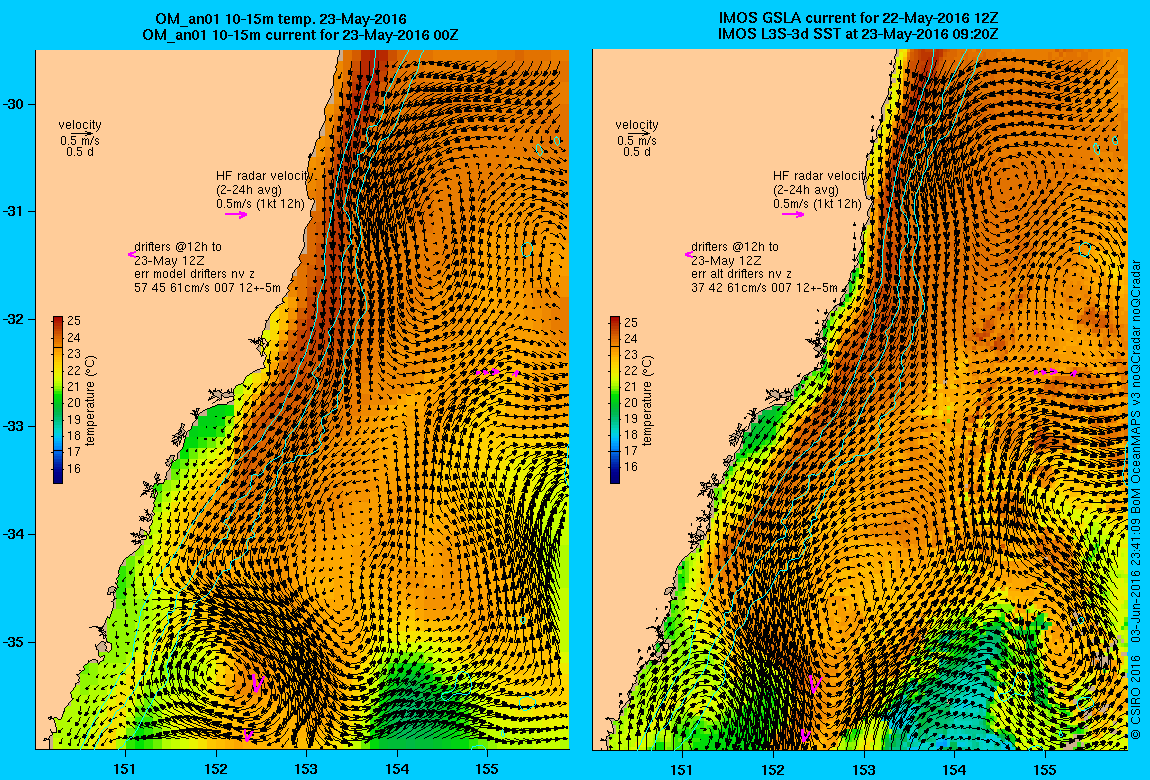Click 'err model drifters nv z' text in left map

(x=194, y=274)
